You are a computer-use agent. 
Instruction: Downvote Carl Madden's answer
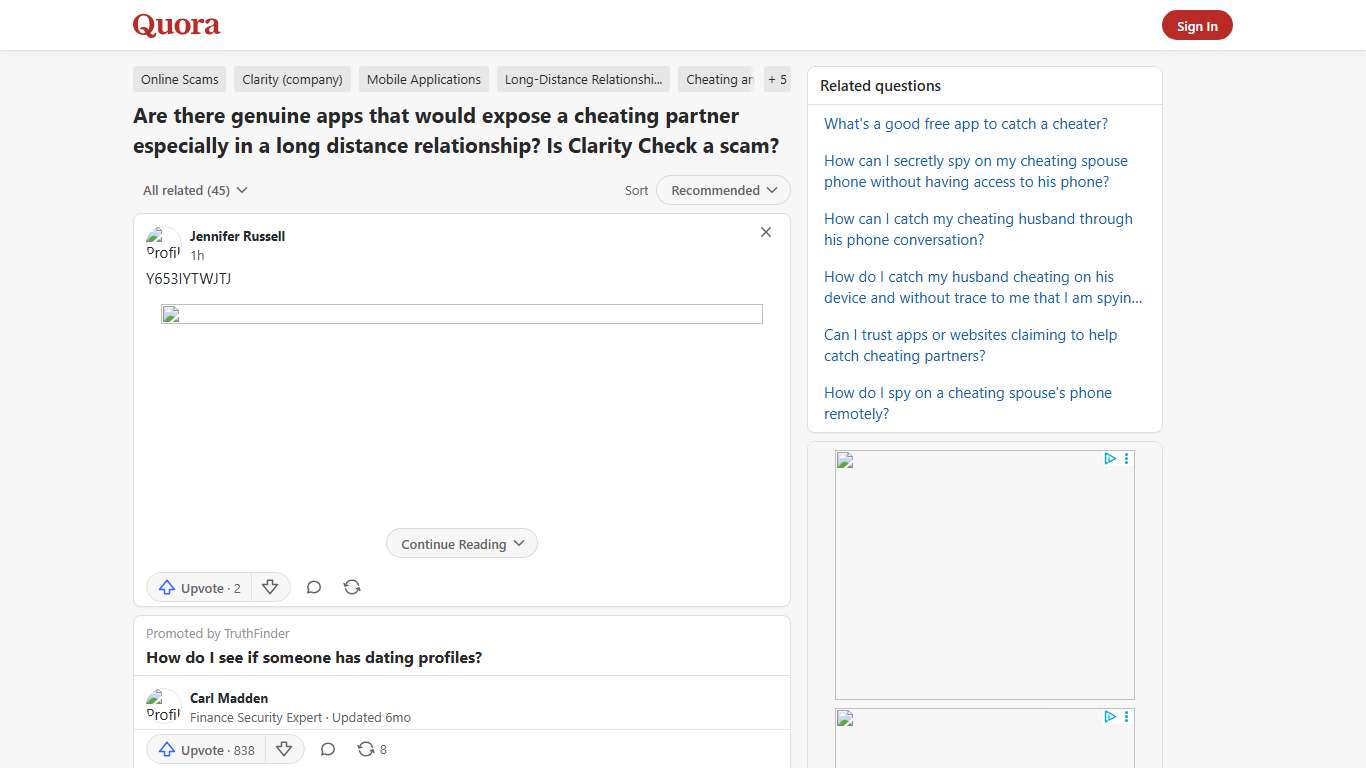click(x=284, y=750)
